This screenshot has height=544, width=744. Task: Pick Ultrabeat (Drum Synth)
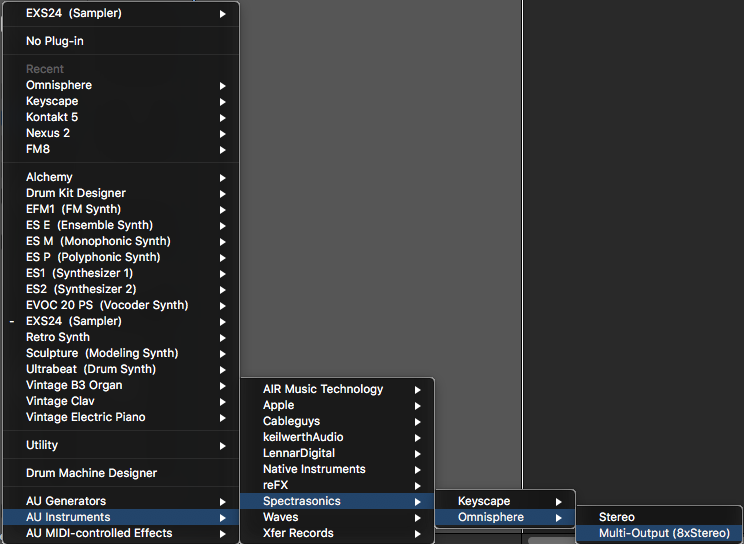[121, 369]
